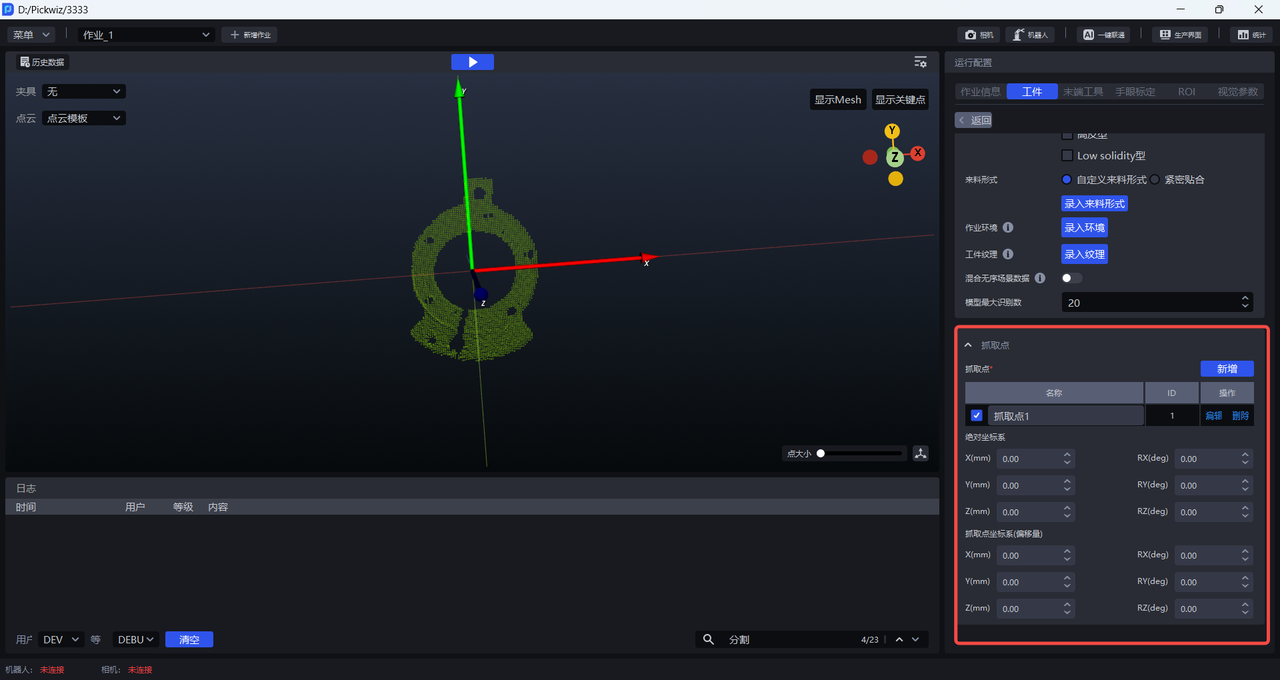Switch to the 手眼标定 tab

(1135, 92)
